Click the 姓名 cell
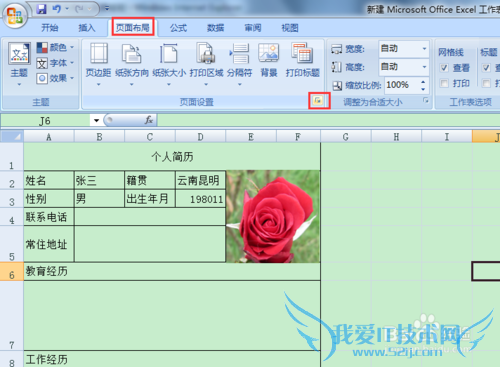 49,180
